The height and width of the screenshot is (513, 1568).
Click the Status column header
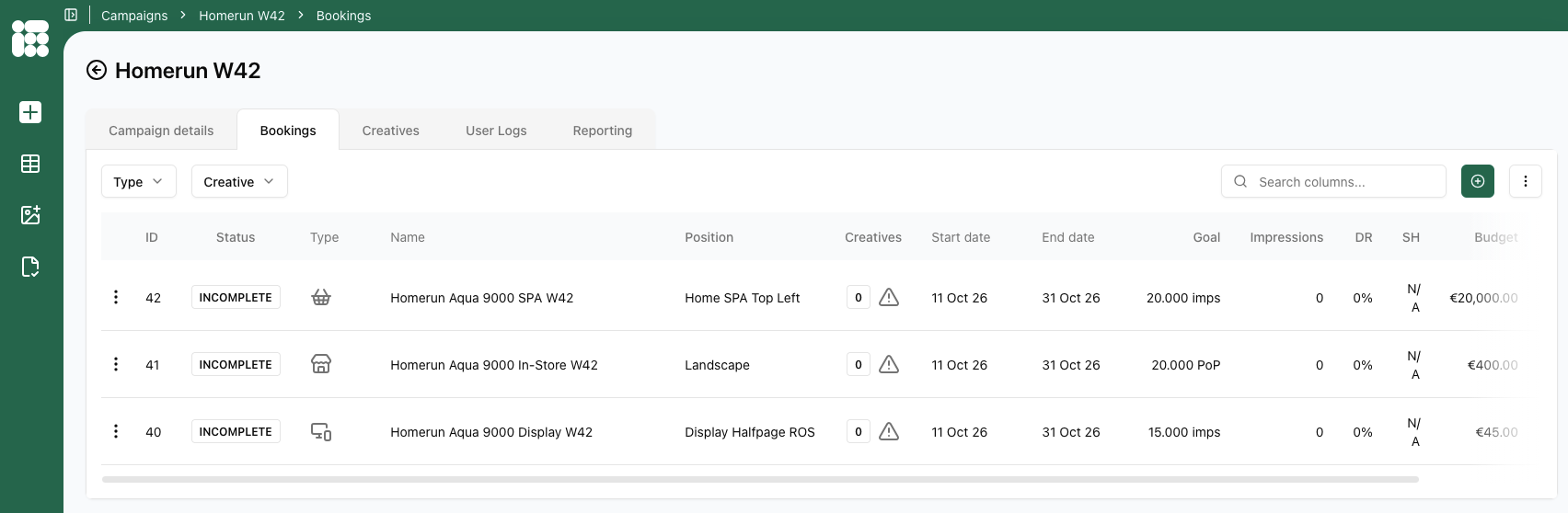[236, 237]
